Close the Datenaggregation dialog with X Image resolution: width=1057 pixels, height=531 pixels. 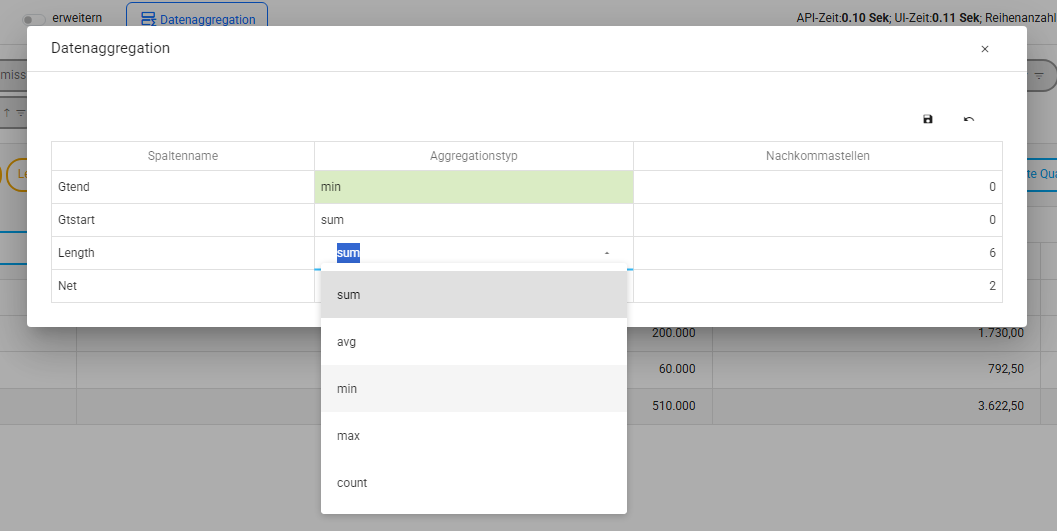[984, 49]
